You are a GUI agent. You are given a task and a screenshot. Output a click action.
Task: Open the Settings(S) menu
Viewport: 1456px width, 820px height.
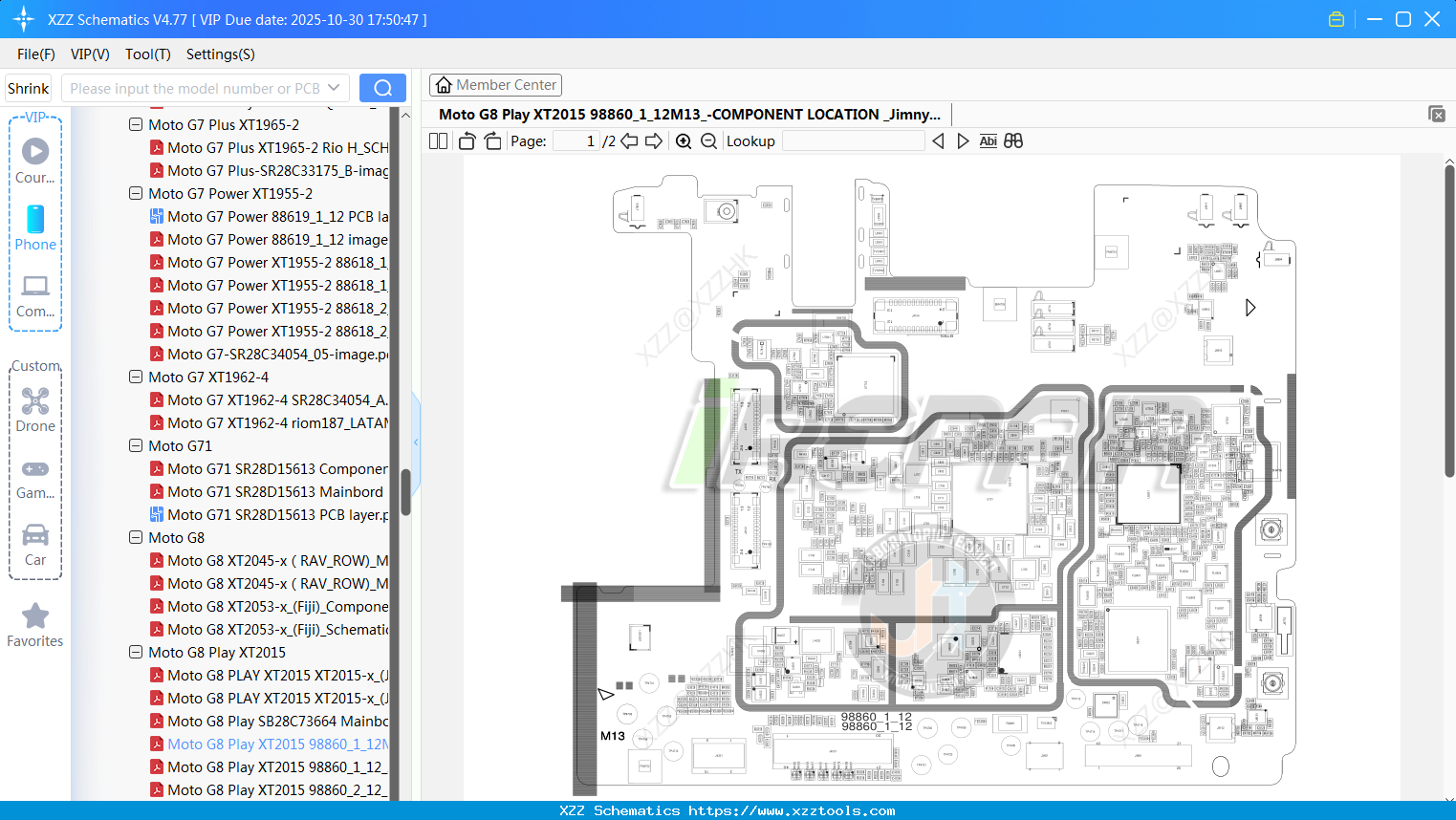coord(220,54)
